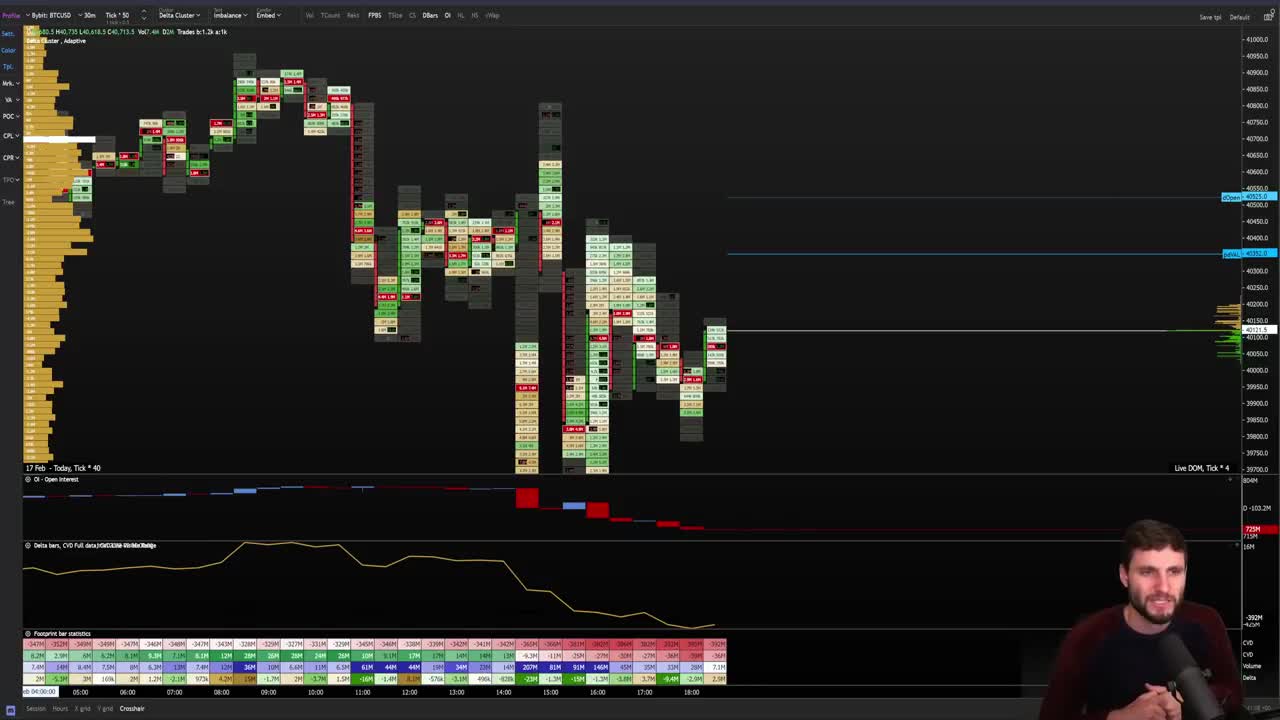Open the Embed candle dropdown

pos(267,15)
